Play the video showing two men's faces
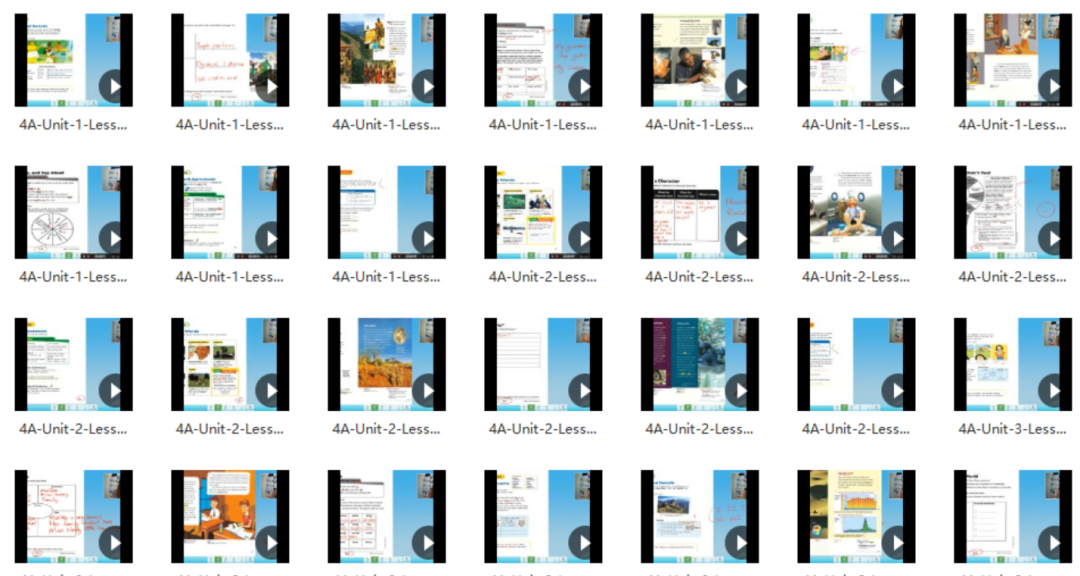The image size is (1080, 576). click(739, 86)
